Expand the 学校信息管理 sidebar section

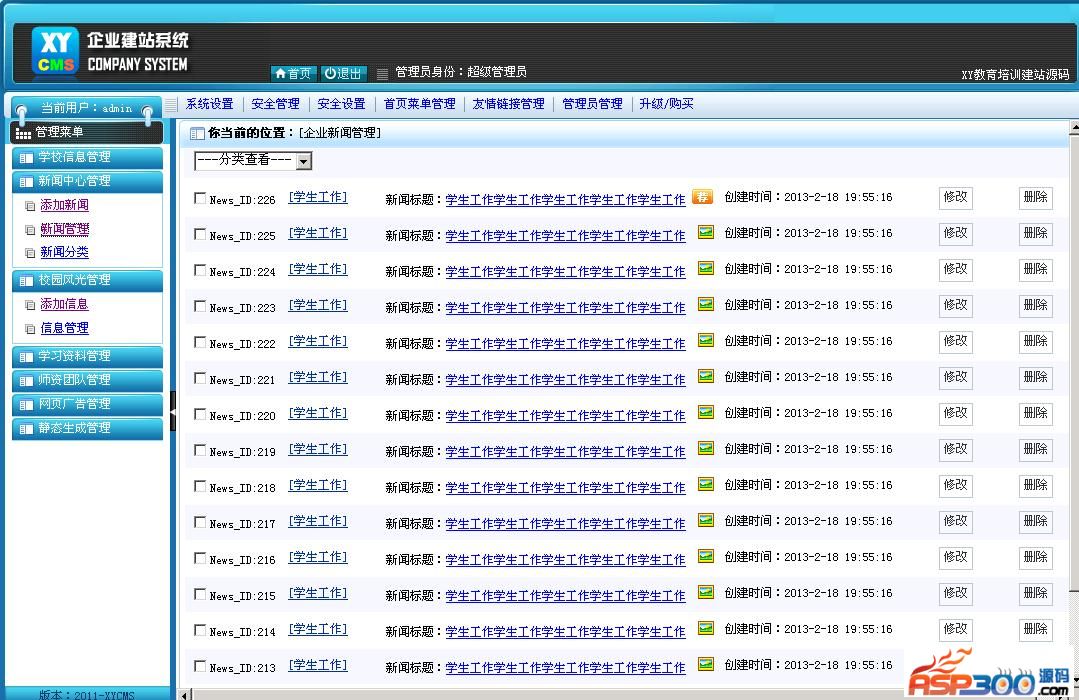click(86, 157)
